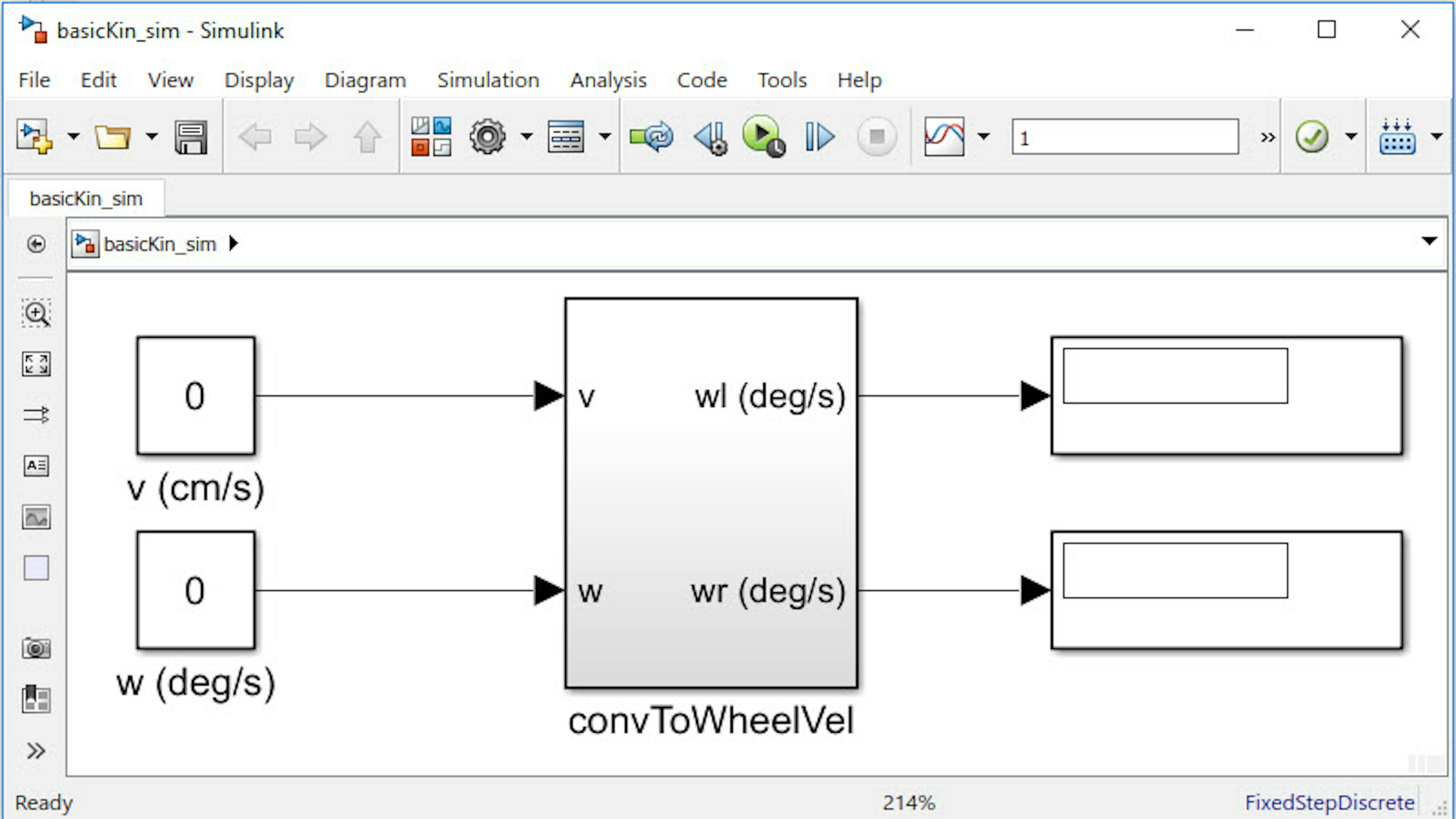Image resolution: width=1456 pixels, height=819 pixels.
Task: Click the simulation stop time field
Action: [x=1125, y=137]
